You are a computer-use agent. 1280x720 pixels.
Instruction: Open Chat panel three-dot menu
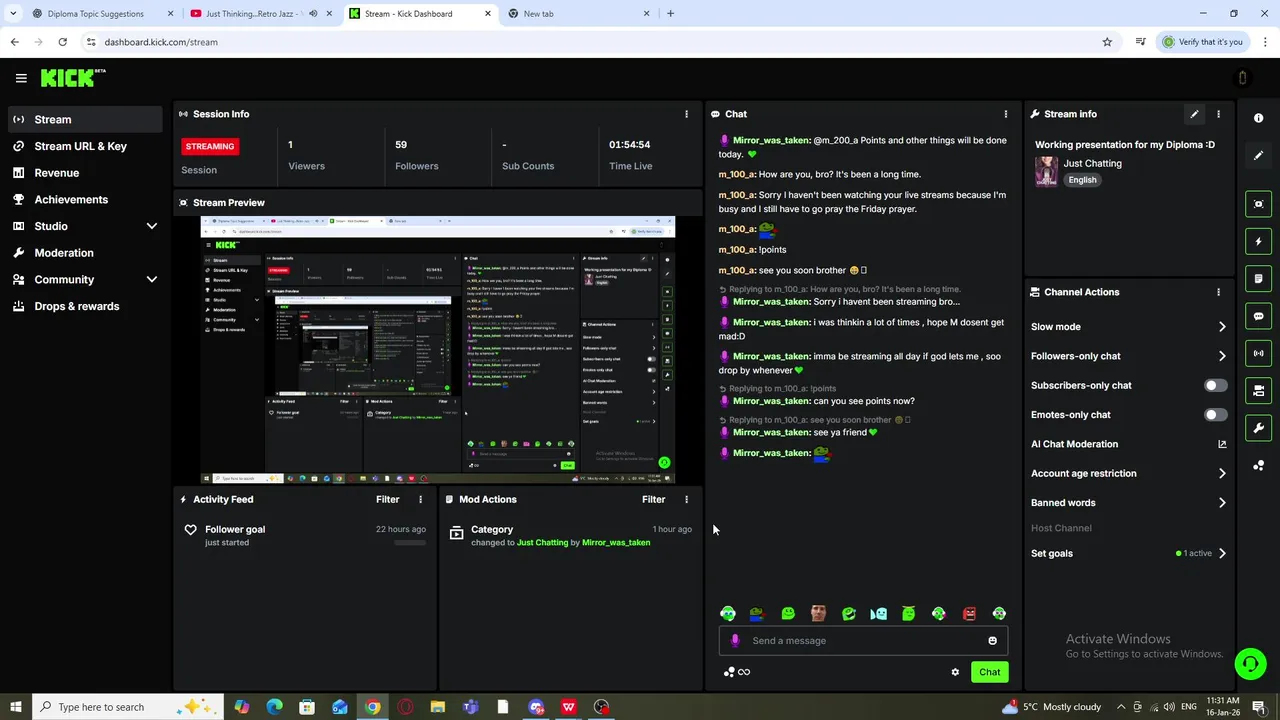coord(1005,114)
